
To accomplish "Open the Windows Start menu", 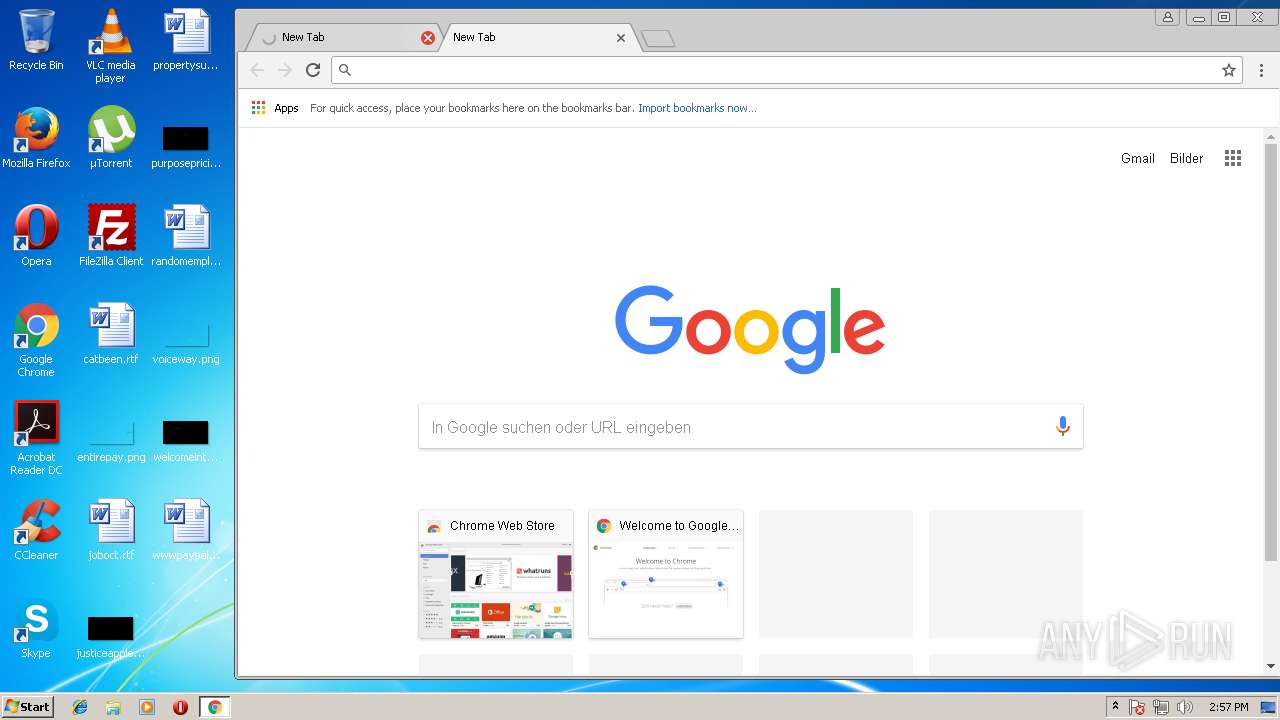I will (27, 706).
